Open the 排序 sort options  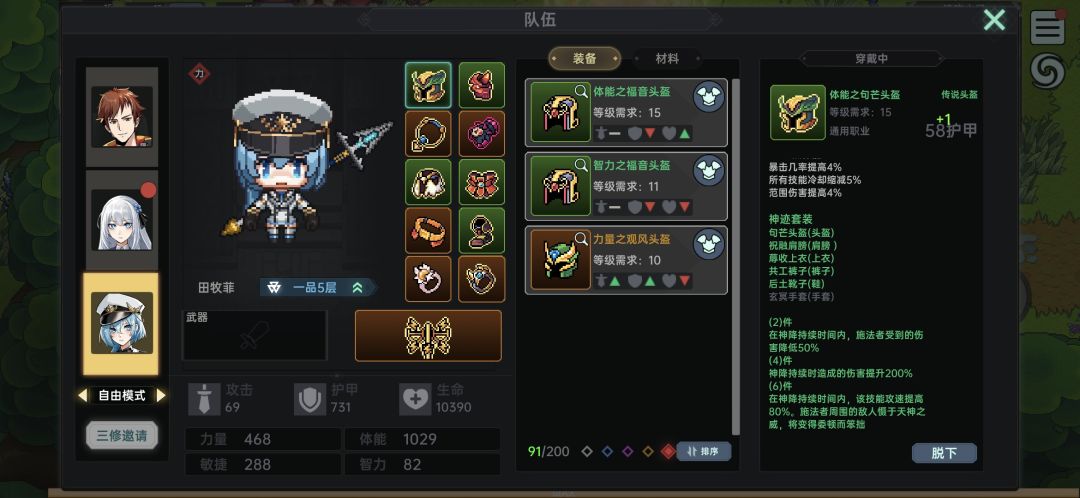[x=703, y=452]
